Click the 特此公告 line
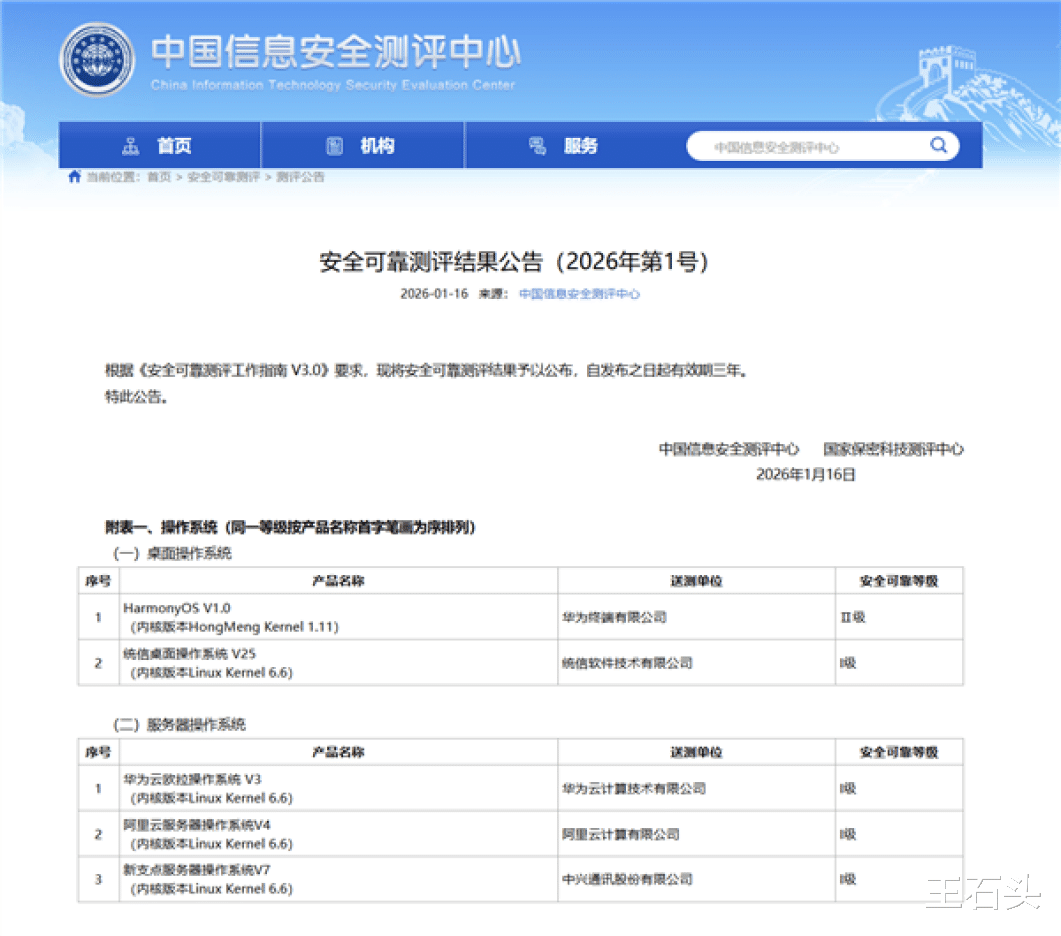 click(x=136, y=397)
